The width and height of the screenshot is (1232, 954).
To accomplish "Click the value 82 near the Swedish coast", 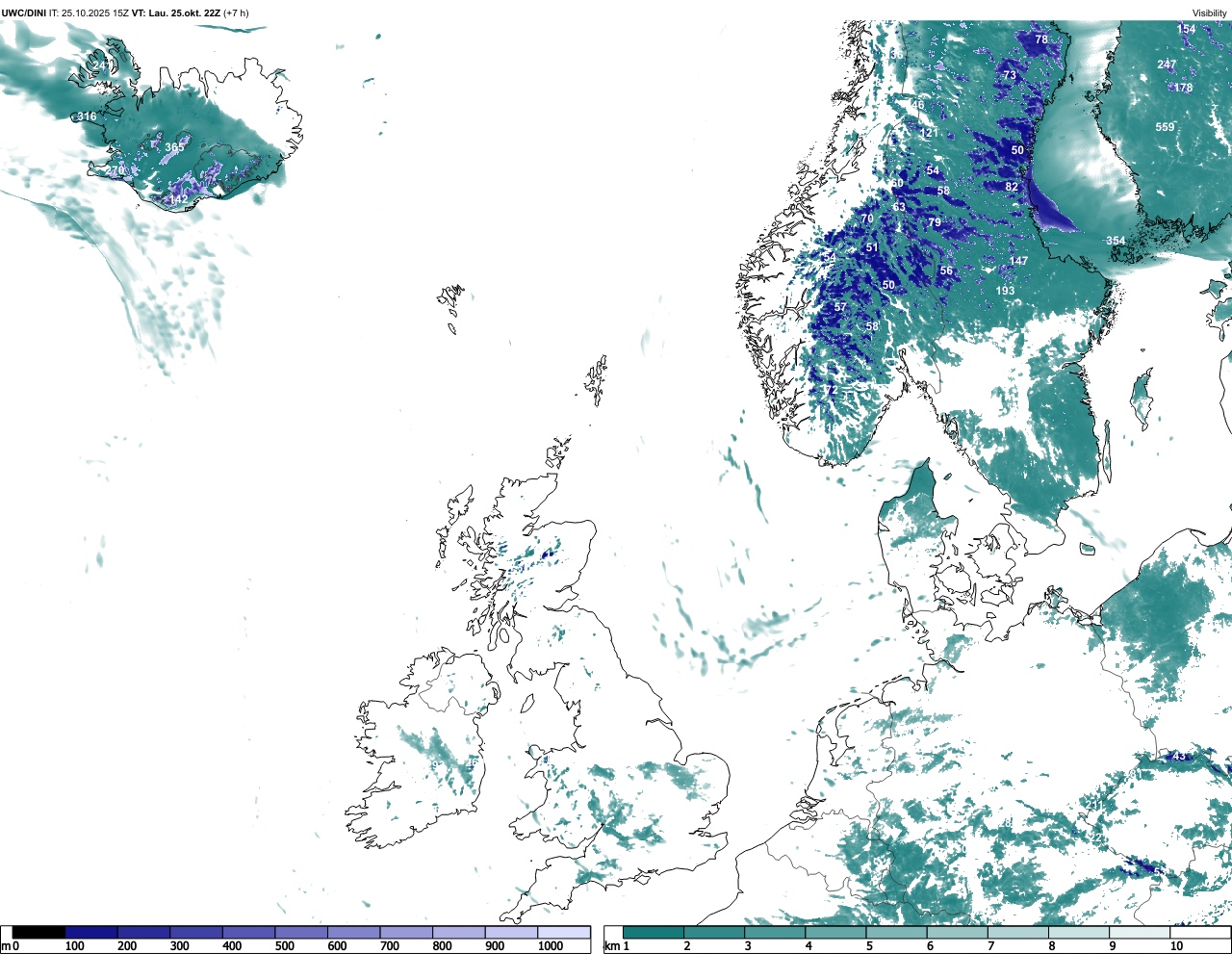I will pyautogui.click(x=1012, y=187).
